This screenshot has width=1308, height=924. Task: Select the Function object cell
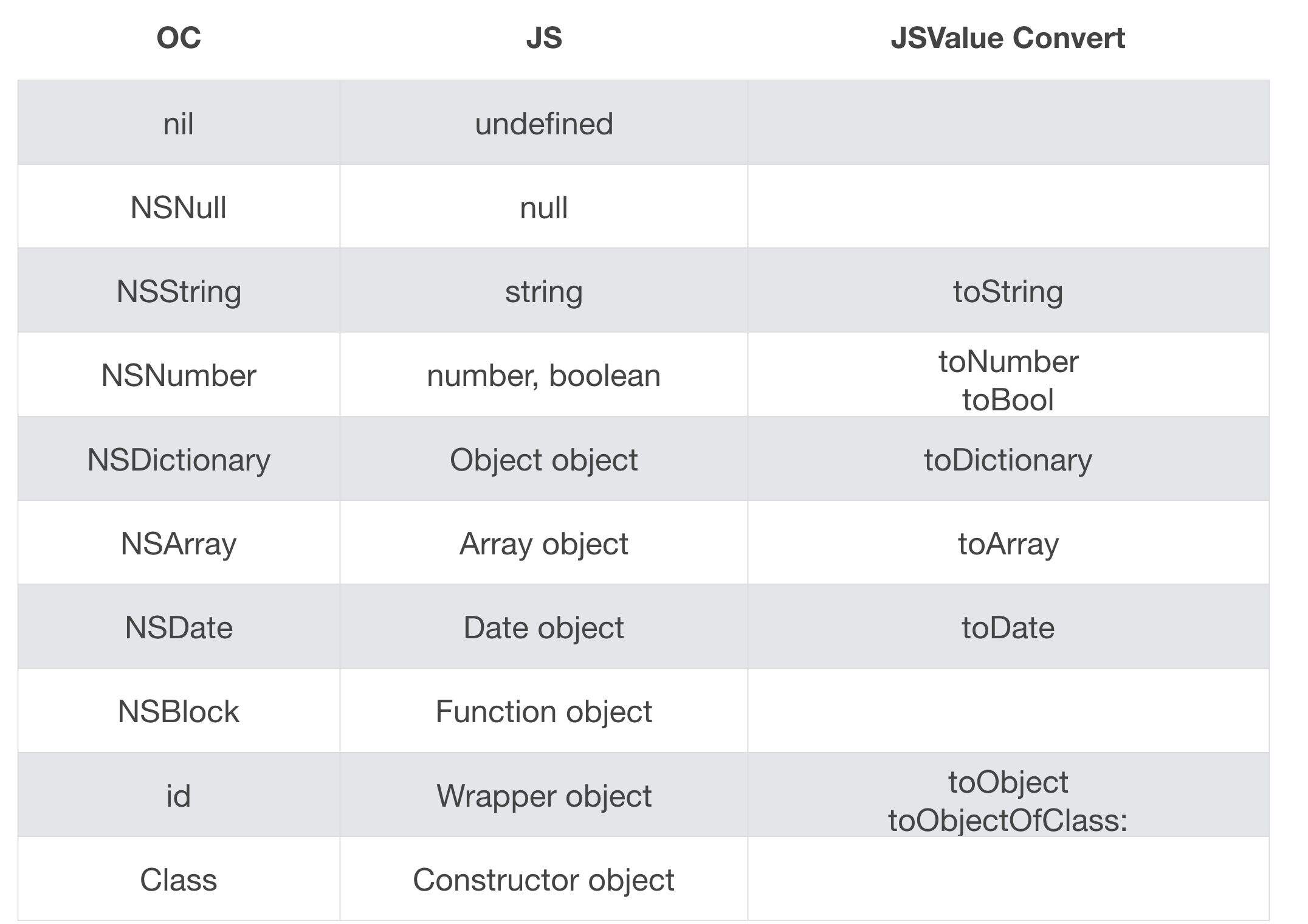pyautogui.click(x=543, y=711)
